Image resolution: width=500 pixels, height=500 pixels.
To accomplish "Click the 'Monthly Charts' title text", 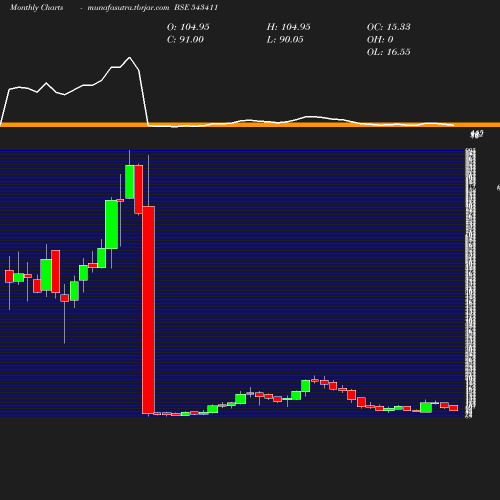I will pyautogui.click(x=36, y=8).
